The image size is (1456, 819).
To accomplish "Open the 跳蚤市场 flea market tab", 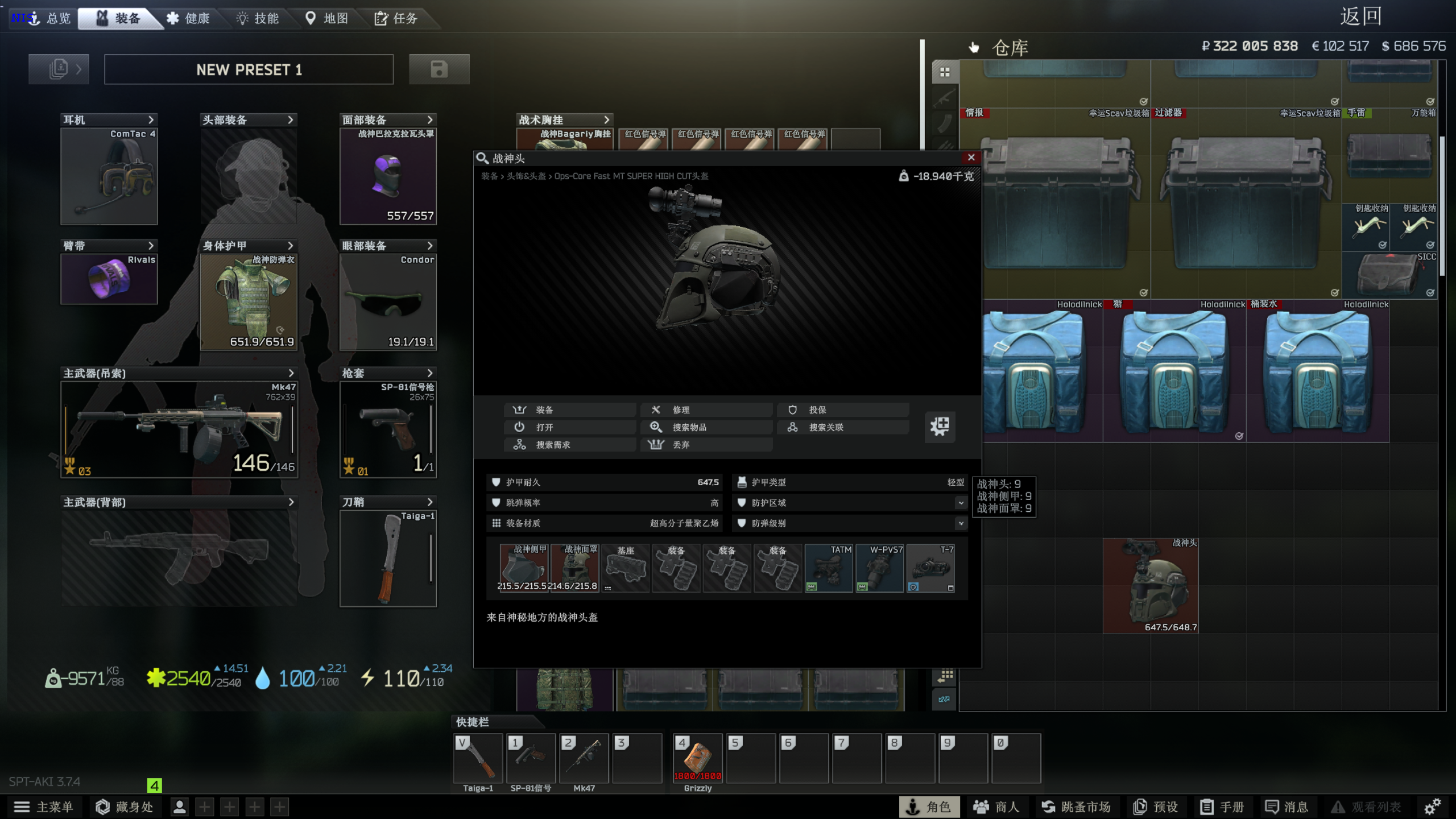I will pos(1076,806).
